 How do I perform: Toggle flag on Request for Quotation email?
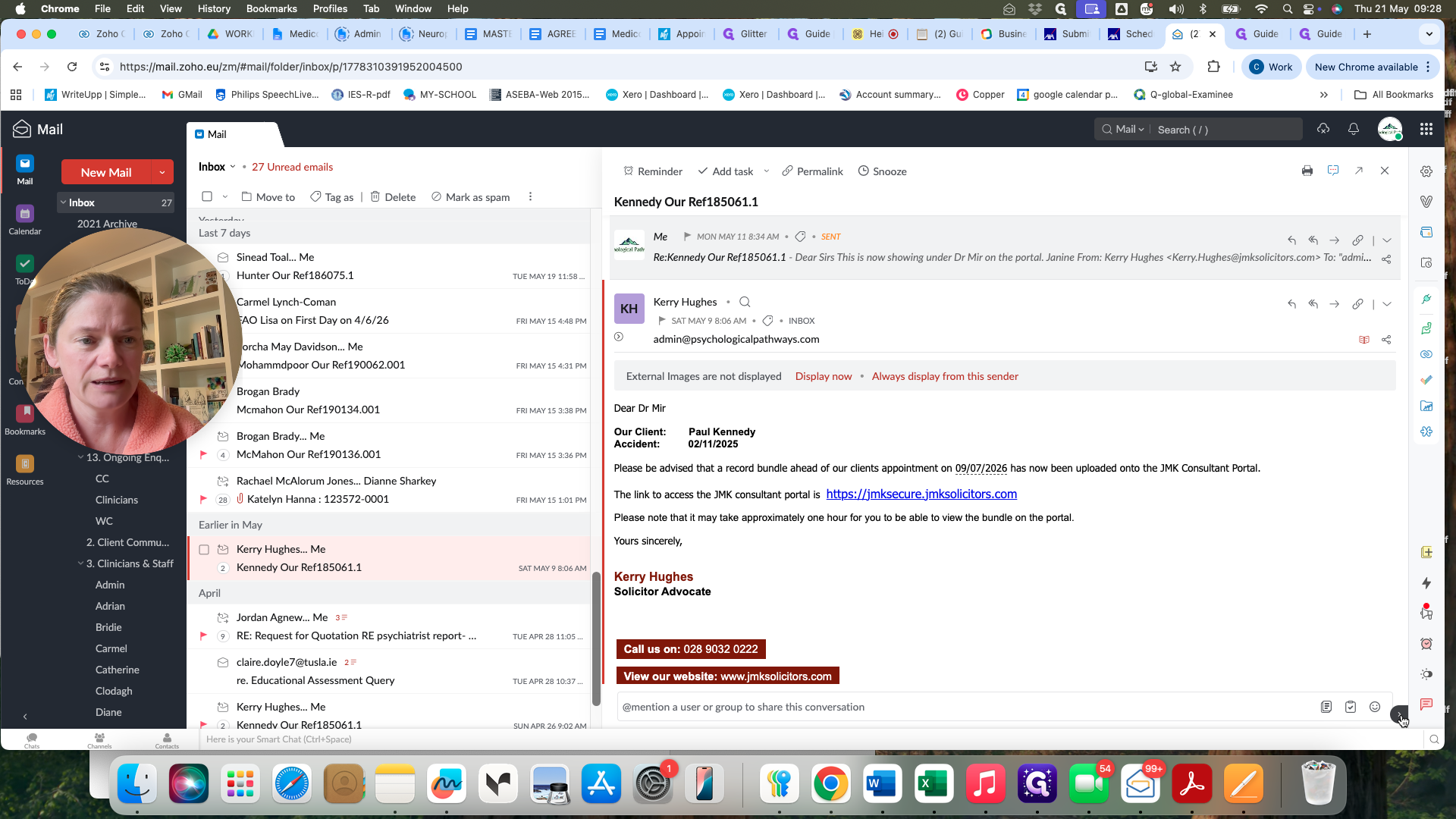(203, 635)
